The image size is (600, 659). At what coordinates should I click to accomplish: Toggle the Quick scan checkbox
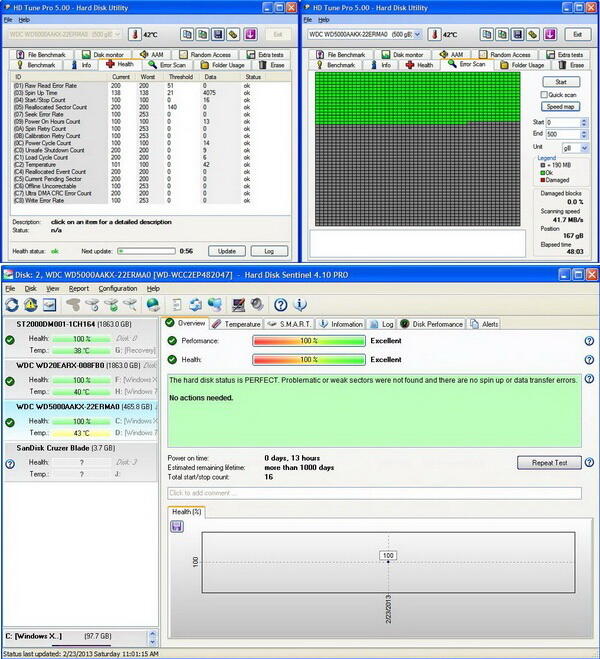tap(544, 95)
